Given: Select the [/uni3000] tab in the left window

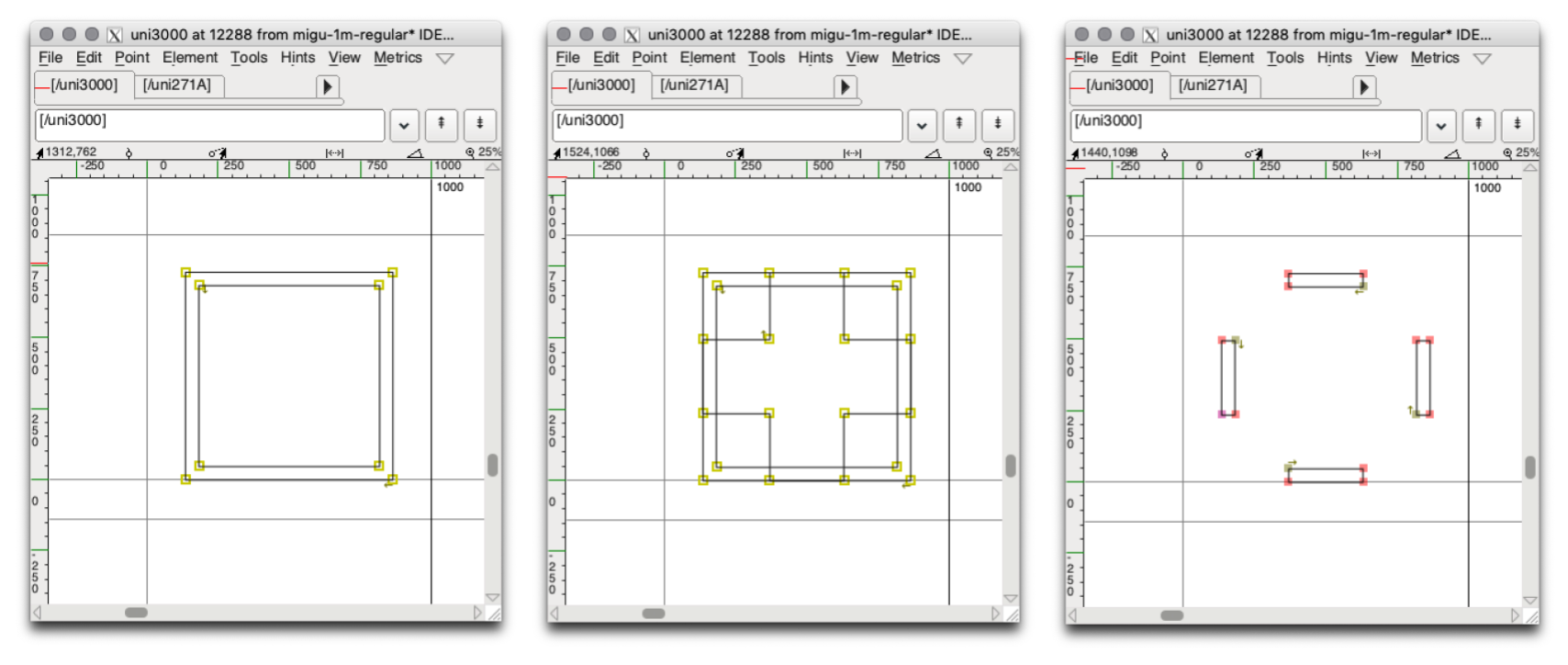Looking at the screenshot, I should click(84, 85).
